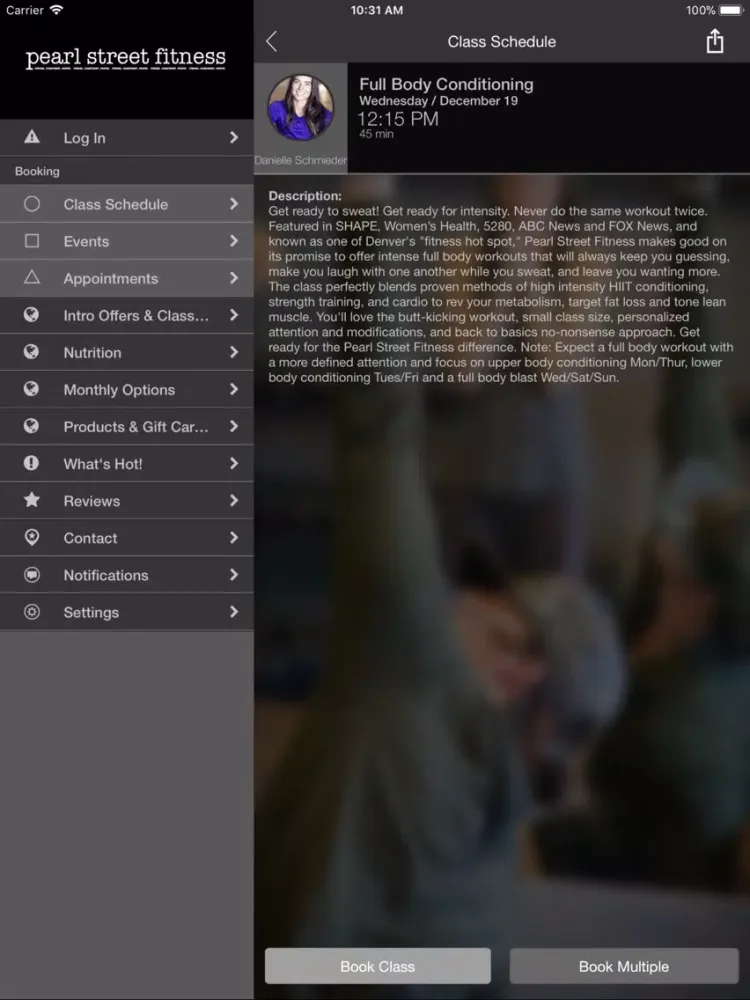Tap the battery icon in the status bar
750x1000 pixels.
pyautogui.click(x=731, y=10)
